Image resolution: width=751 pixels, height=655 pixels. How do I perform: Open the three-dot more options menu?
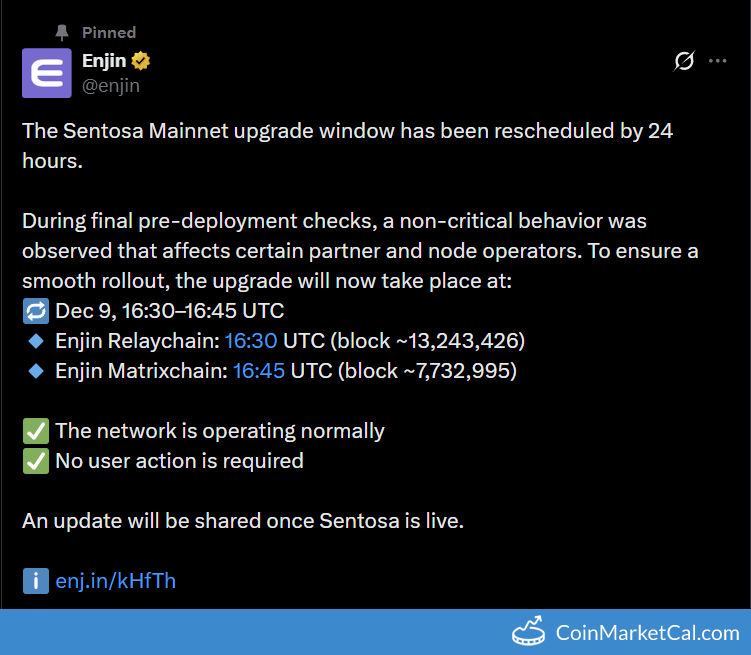click(x=718, y=61)
